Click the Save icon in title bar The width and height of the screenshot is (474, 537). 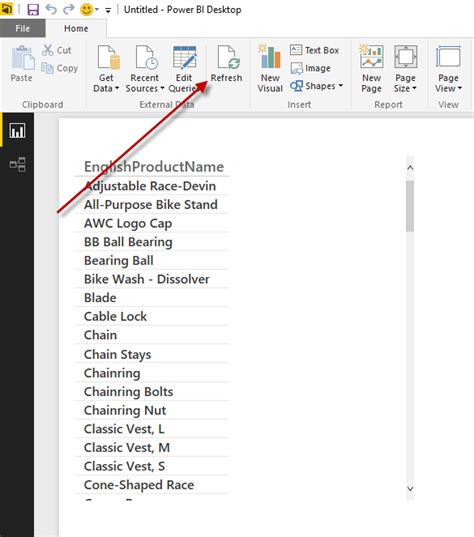(33, 10)
